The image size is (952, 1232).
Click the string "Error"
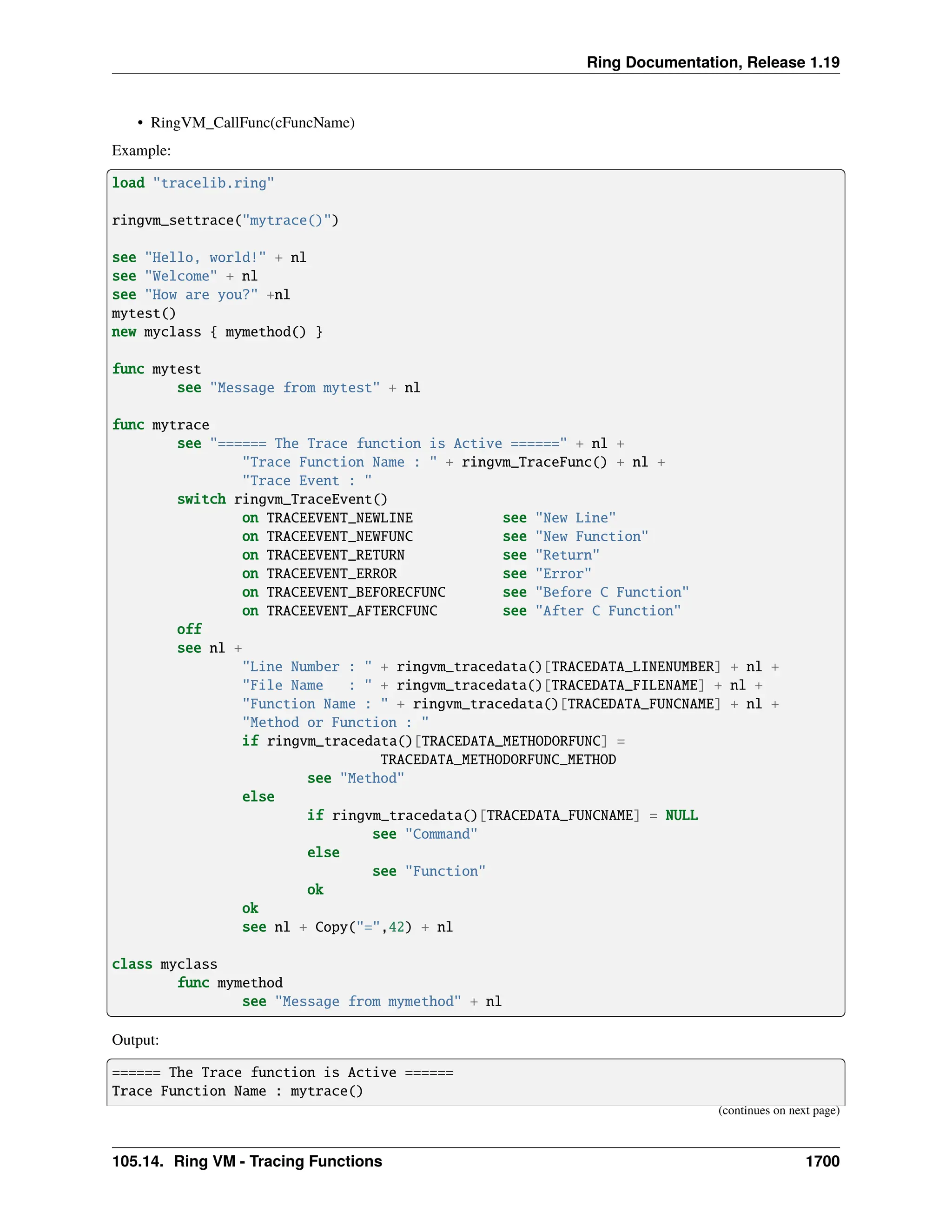(563, 574)
